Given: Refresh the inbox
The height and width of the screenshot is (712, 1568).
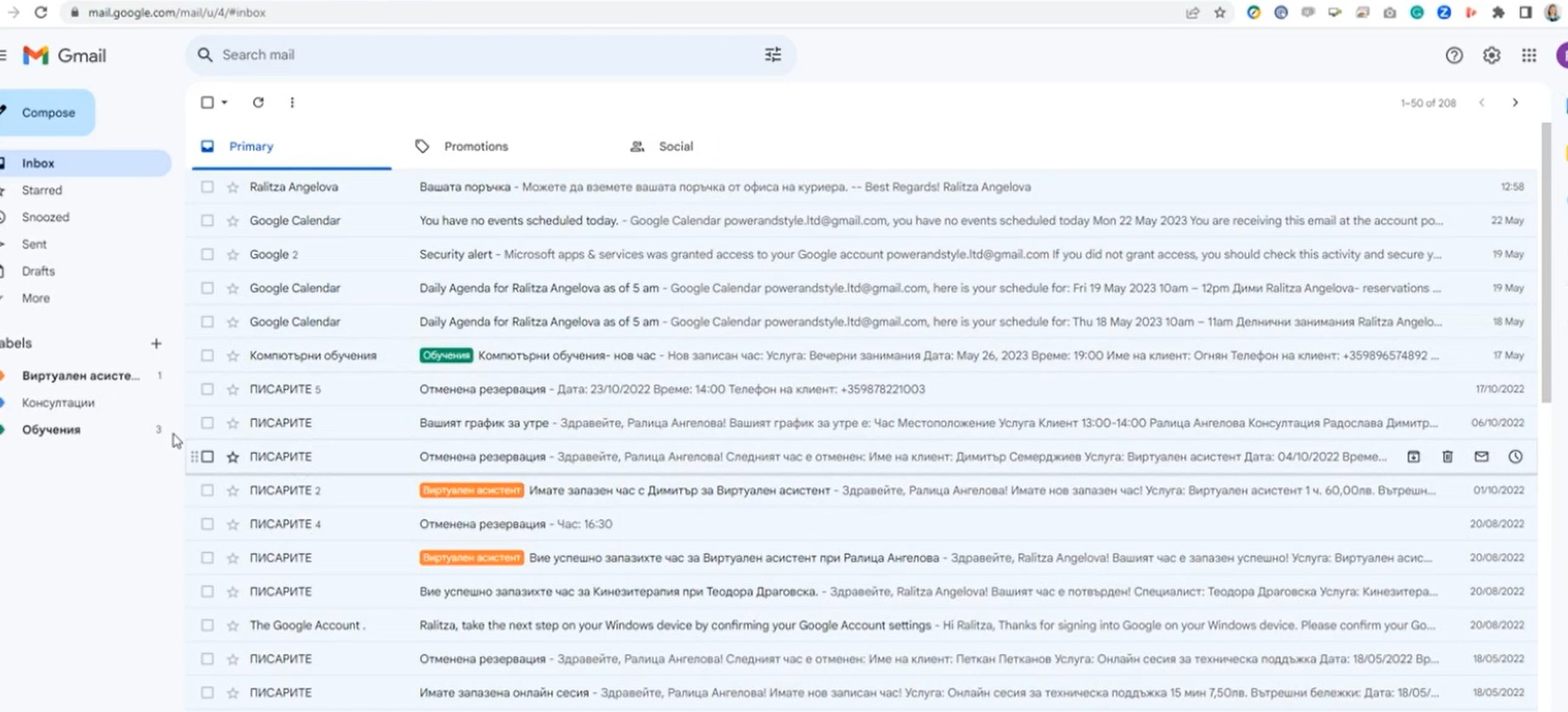Looking at the screenshot, I should (x=258, y=102).
